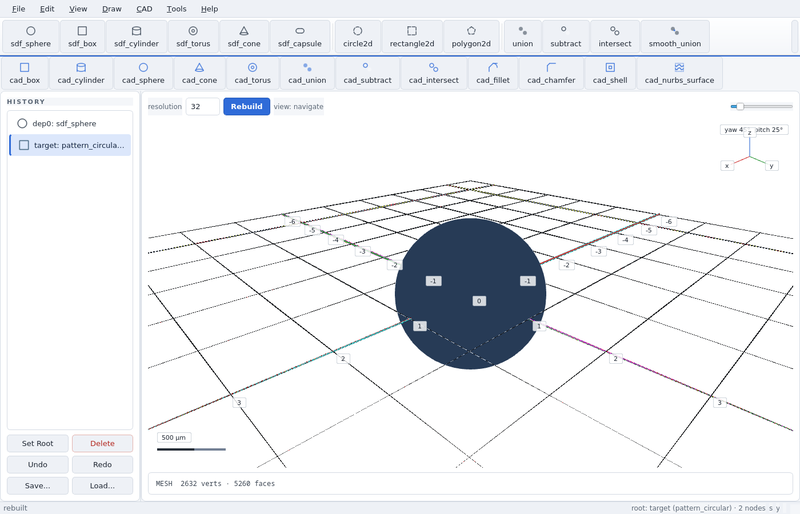This screenshot has width=800, height=514.
Task: Click the Redo button
Action: [102, 464]
